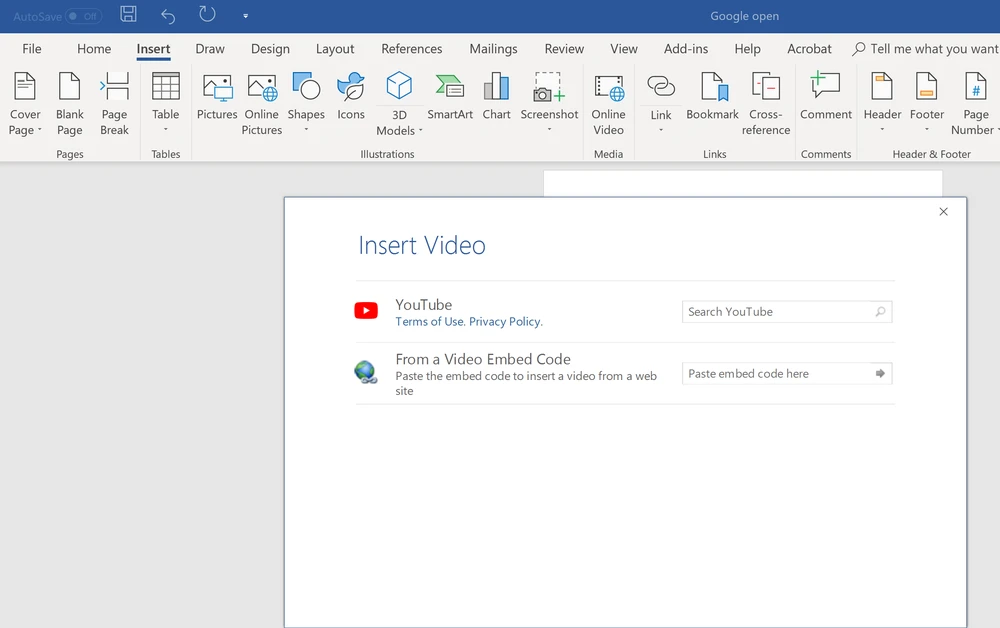The image size is (1000, 628).
Task: Click the Save icon in title bar
Action: 128,15
